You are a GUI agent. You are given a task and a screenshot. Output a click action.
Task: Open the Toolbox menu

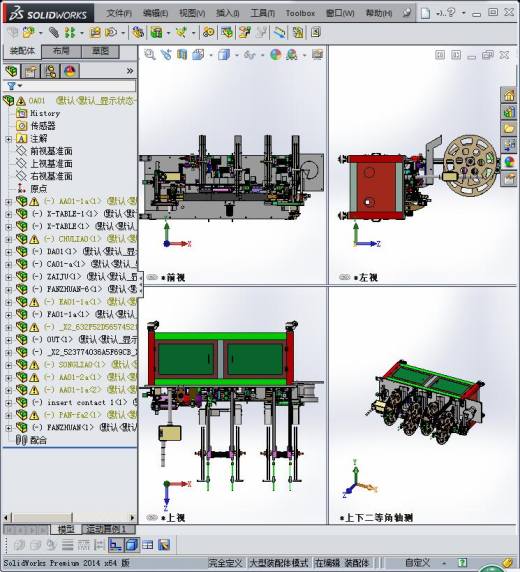pos(300,13)
